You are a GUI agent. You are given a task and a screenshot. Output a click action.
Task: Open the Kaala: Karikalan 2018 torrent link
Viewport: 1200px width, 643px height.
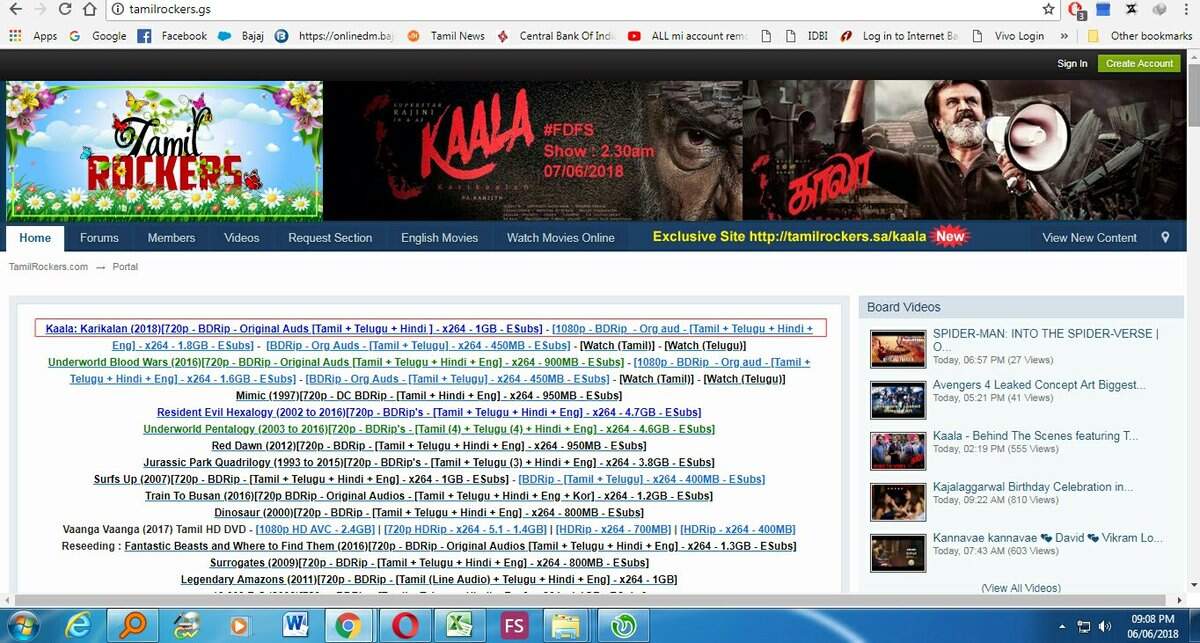[290, 328]
